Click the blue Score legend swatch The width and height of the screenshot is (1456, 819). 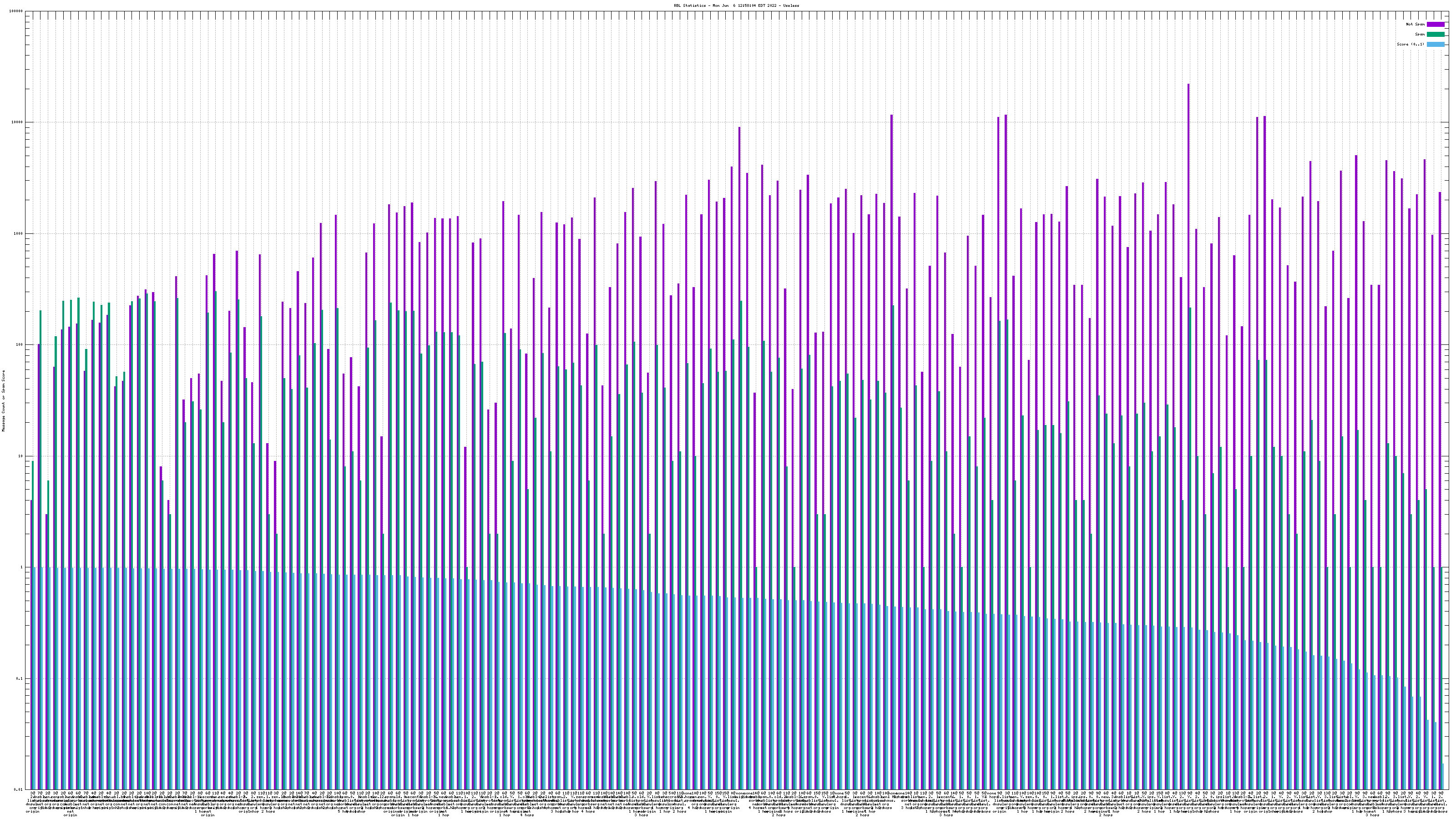pos(1435,44)
